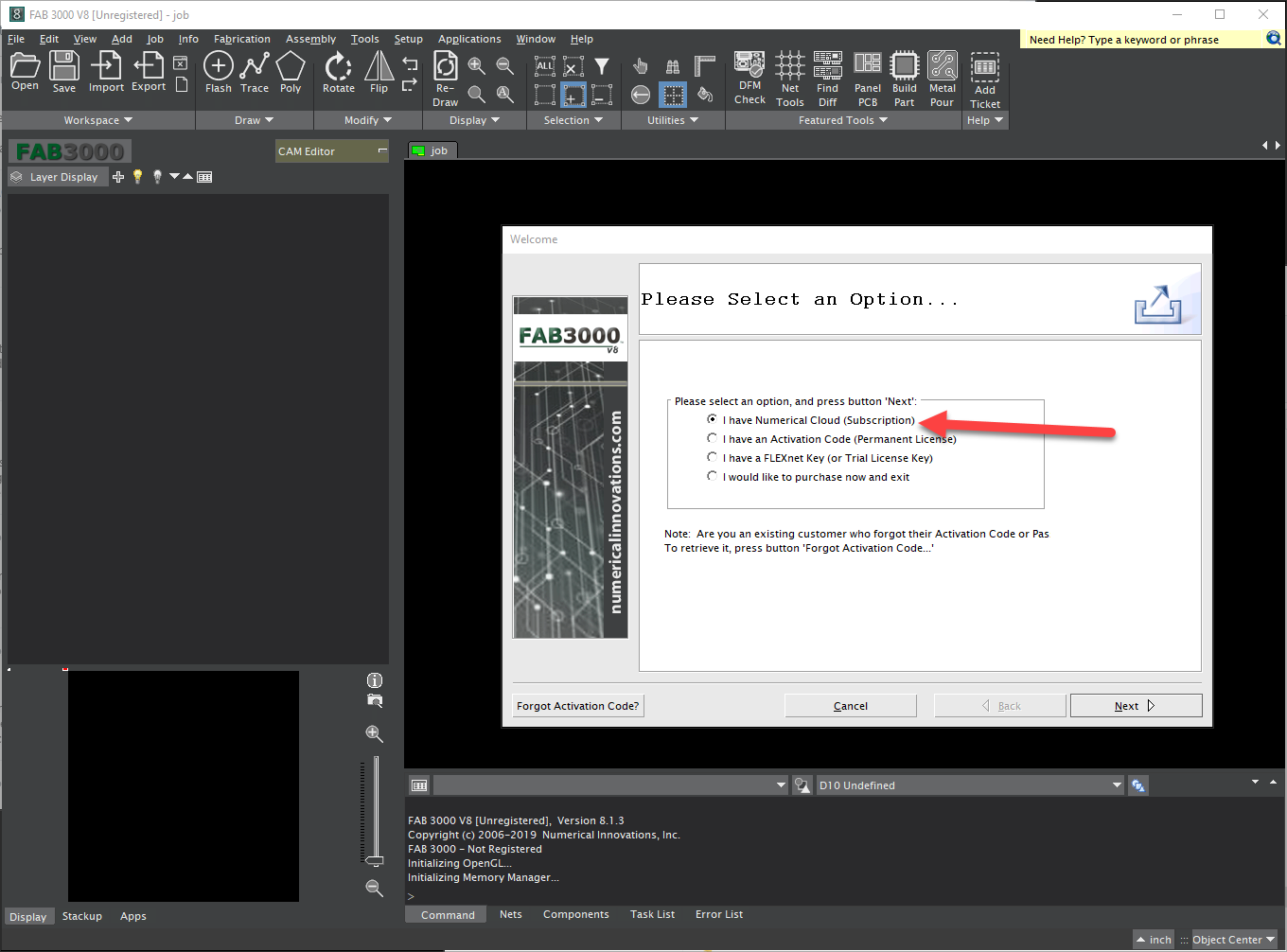Turn off all layers with gray bulb
The height and width of the screenshot is (952, 1287).
click(158, 177)
